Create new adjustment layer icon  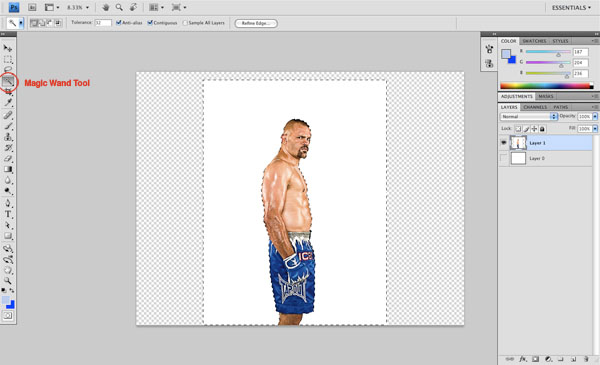tap(548, 359)
